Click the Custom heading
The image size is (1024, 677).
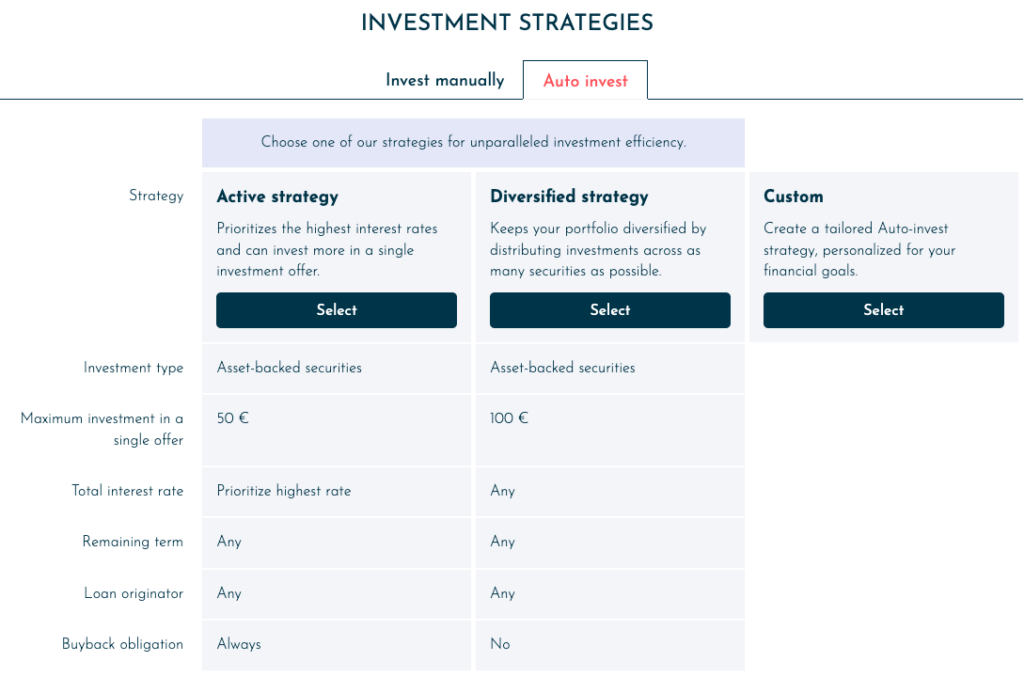click(793, 197)
